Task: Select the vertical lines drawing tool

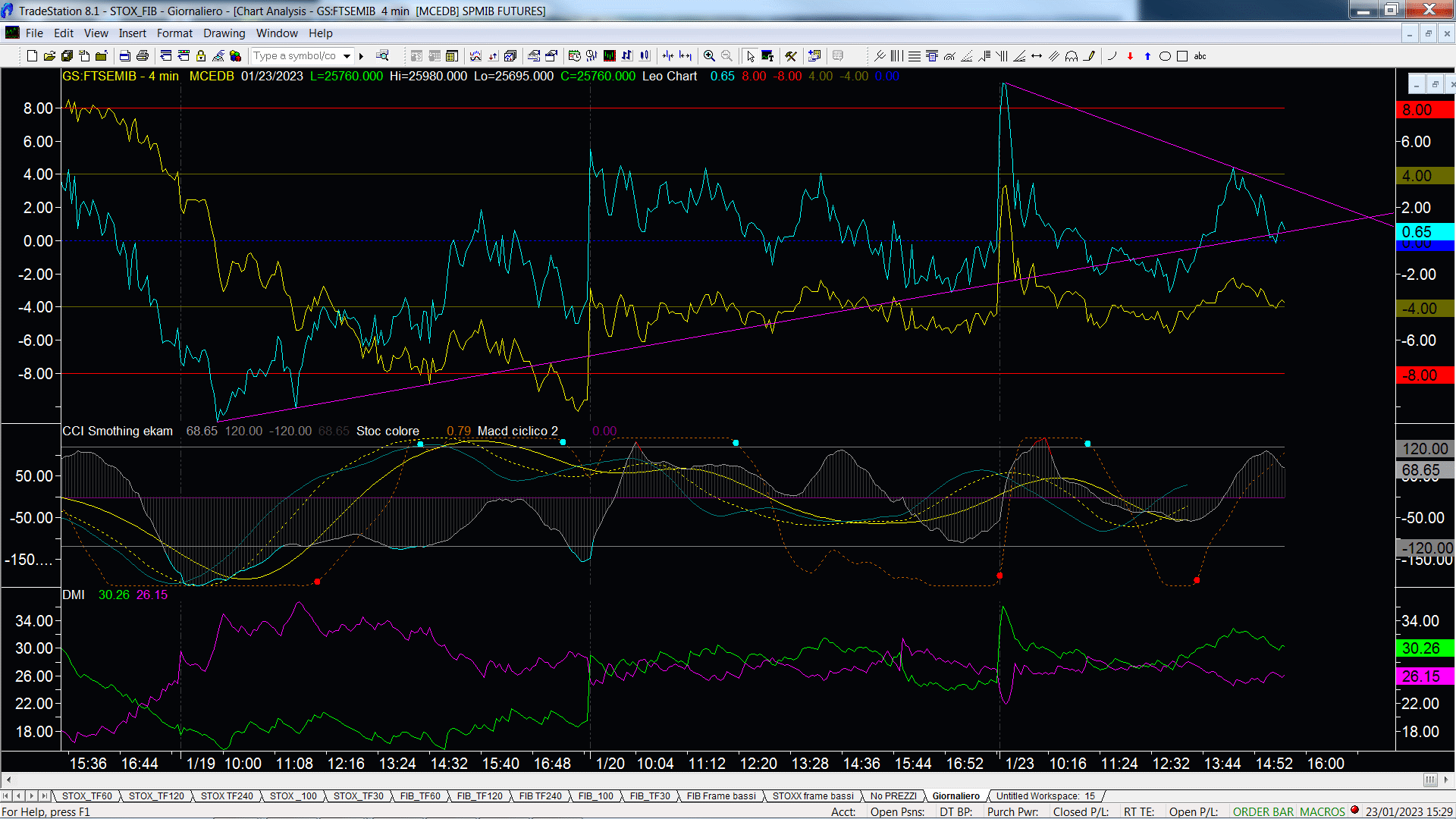Action: point(896,56)
